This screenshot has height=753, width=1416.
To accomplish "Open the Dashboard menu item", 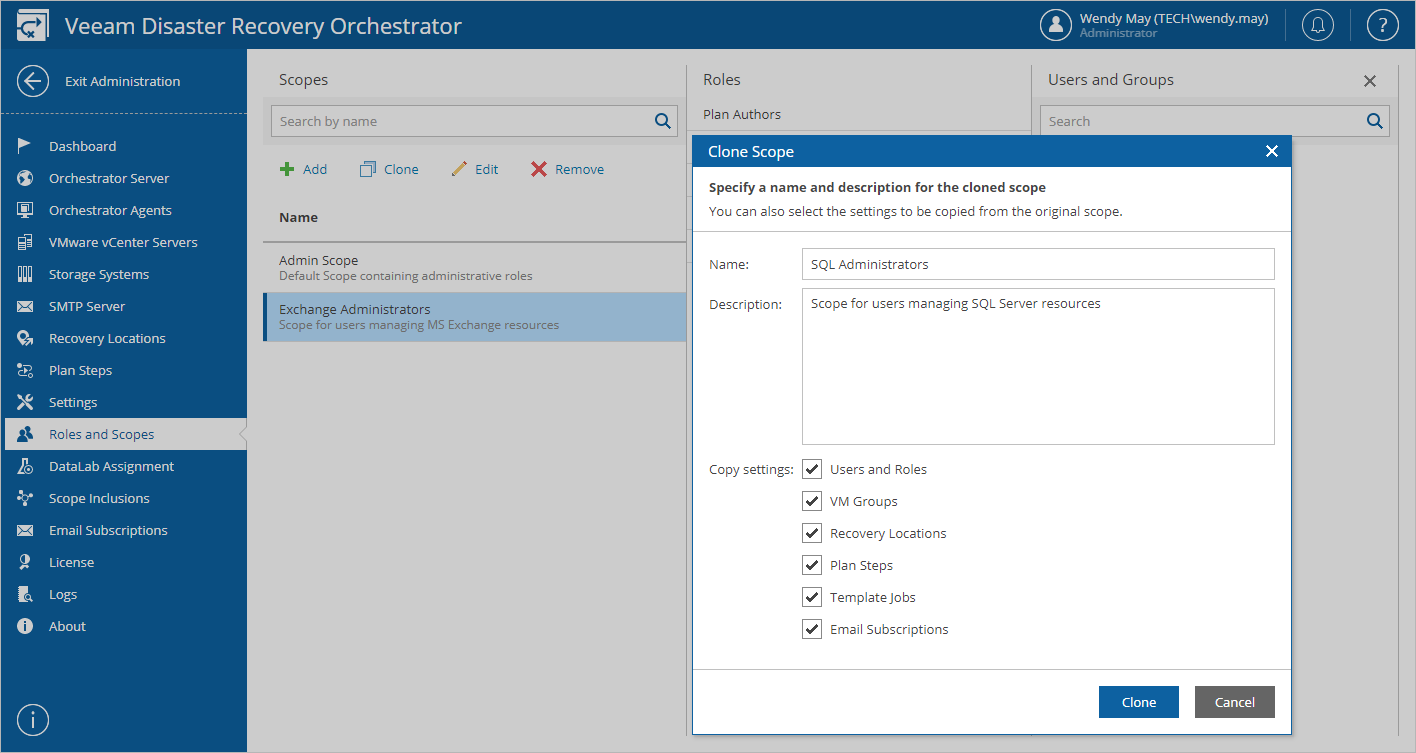I will tap(124, 146).
